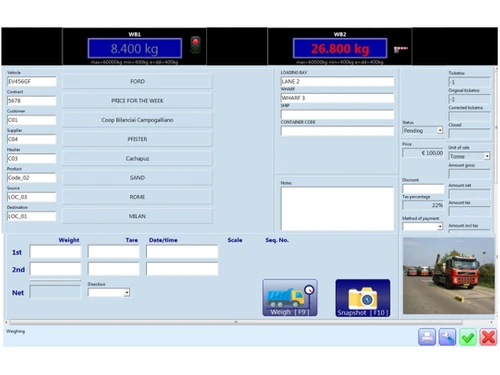Click the Customer field C01

coord(32,120)
